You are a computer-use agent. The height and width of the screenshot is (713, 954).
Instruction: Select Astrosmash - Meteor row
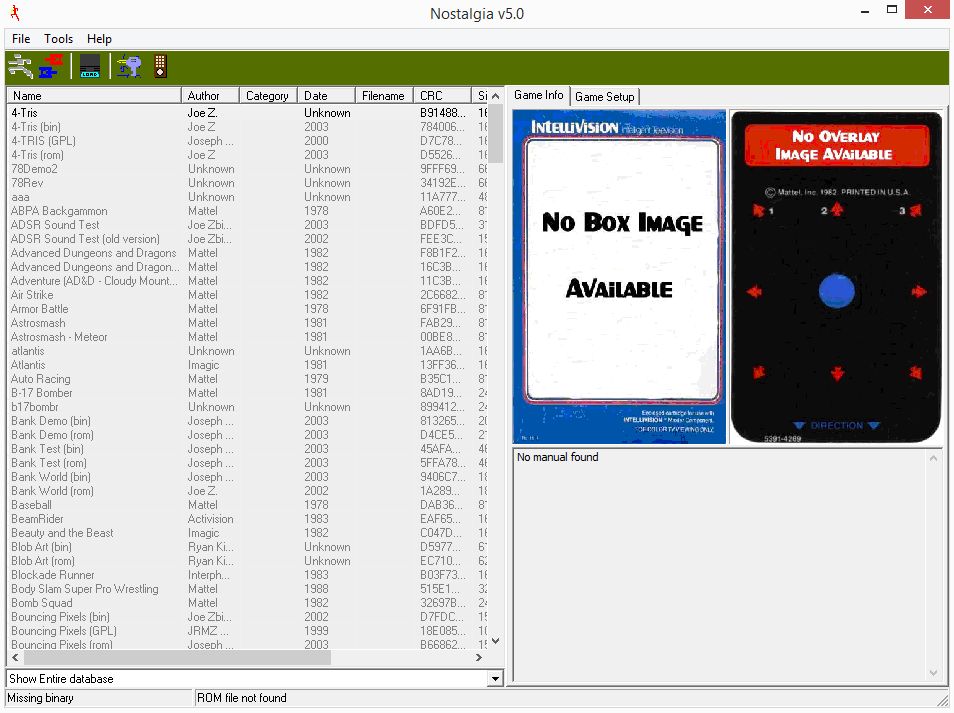point(248,337)
